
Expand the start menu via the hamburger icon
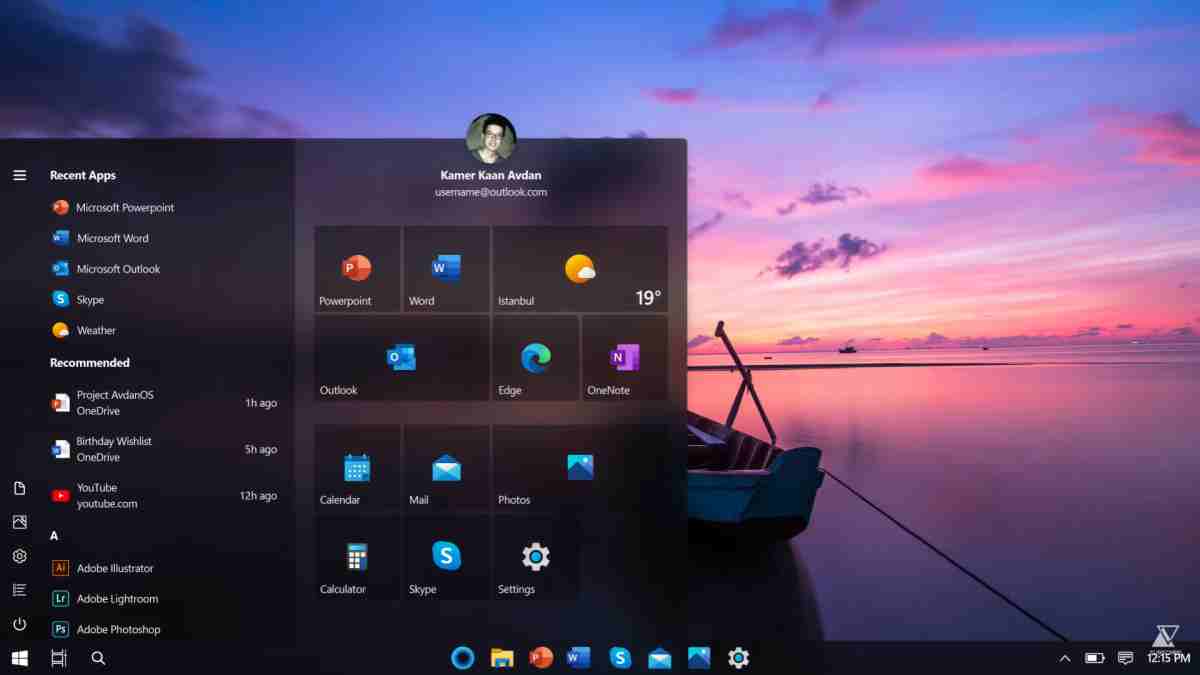tap(19, 174)
